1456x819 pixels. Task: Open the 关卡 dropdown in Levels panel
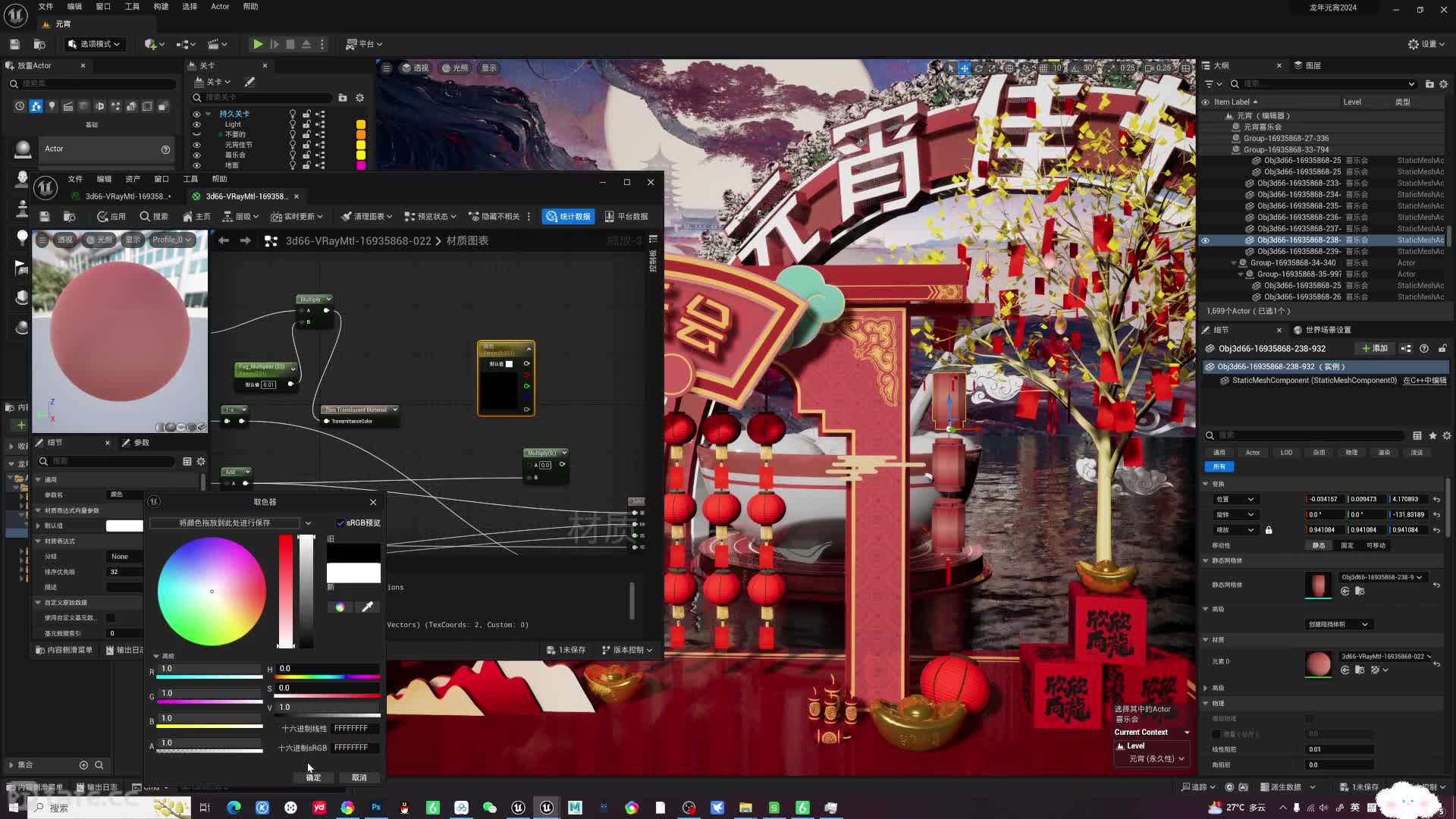point(212,81)
